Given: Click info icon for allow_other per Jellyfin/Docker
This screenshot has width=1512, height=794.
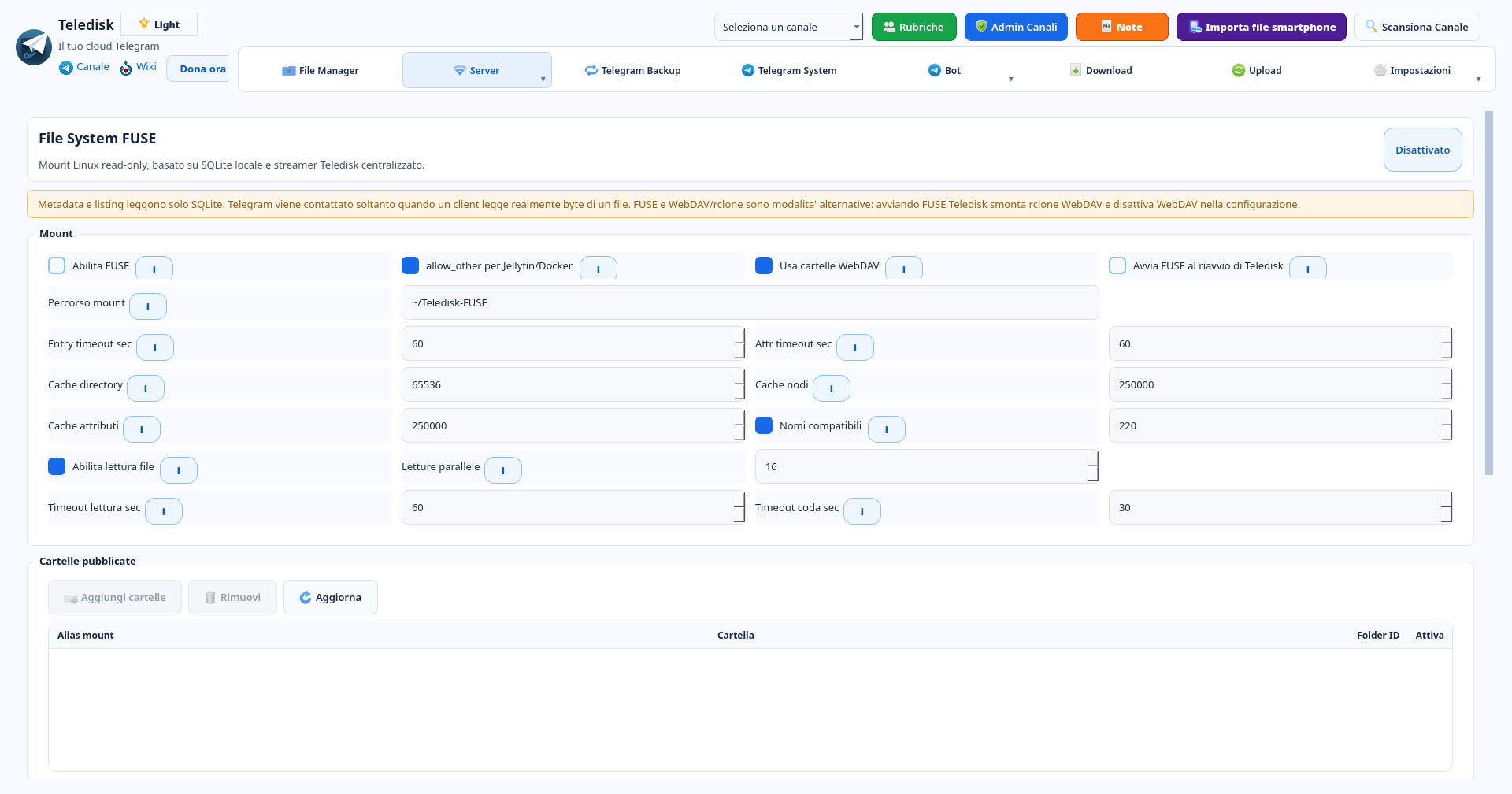Looking at the screenshot, I should 598,269.
